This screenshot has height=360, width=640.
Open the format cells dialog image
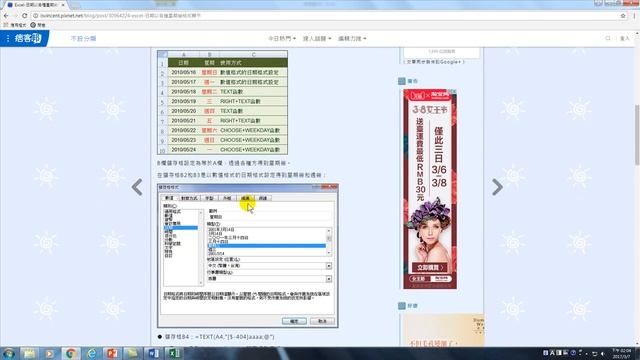248,256
